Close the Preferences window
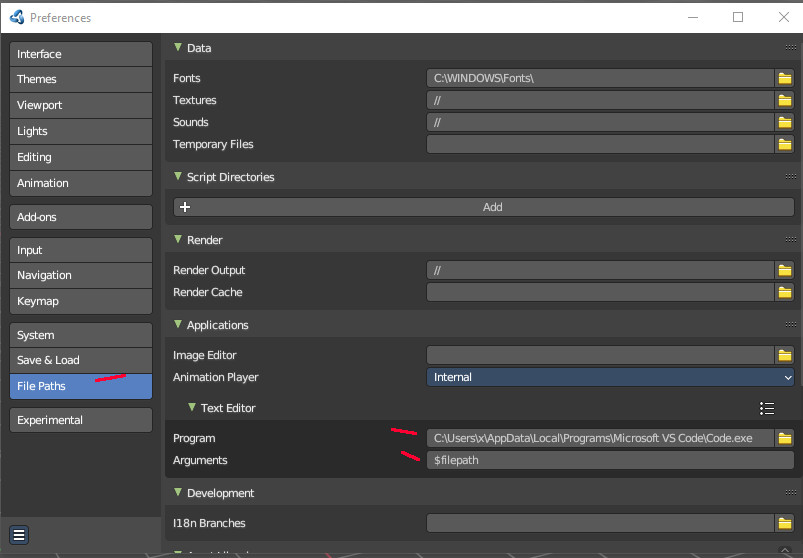Viewport: 803px width, 558px height. [x=784, y=17]
